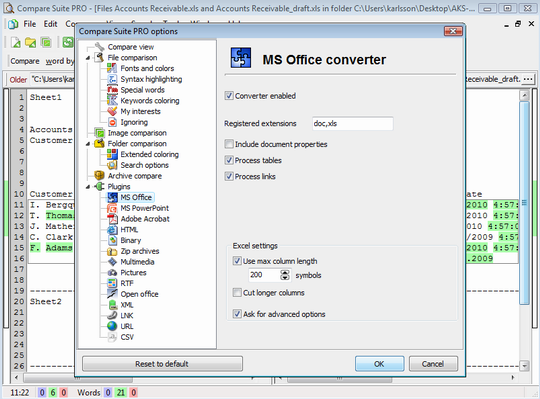Image resolution: width=540 pixels, height=399 pixels.
Task: Collapse the File comparison tree node
Action: [88, 58]
